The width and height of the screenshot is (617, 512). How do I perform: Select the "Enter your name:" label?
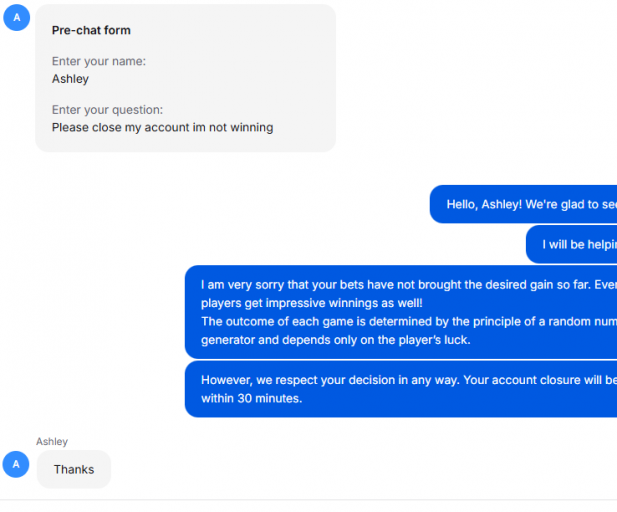click(x=99, y=62)
